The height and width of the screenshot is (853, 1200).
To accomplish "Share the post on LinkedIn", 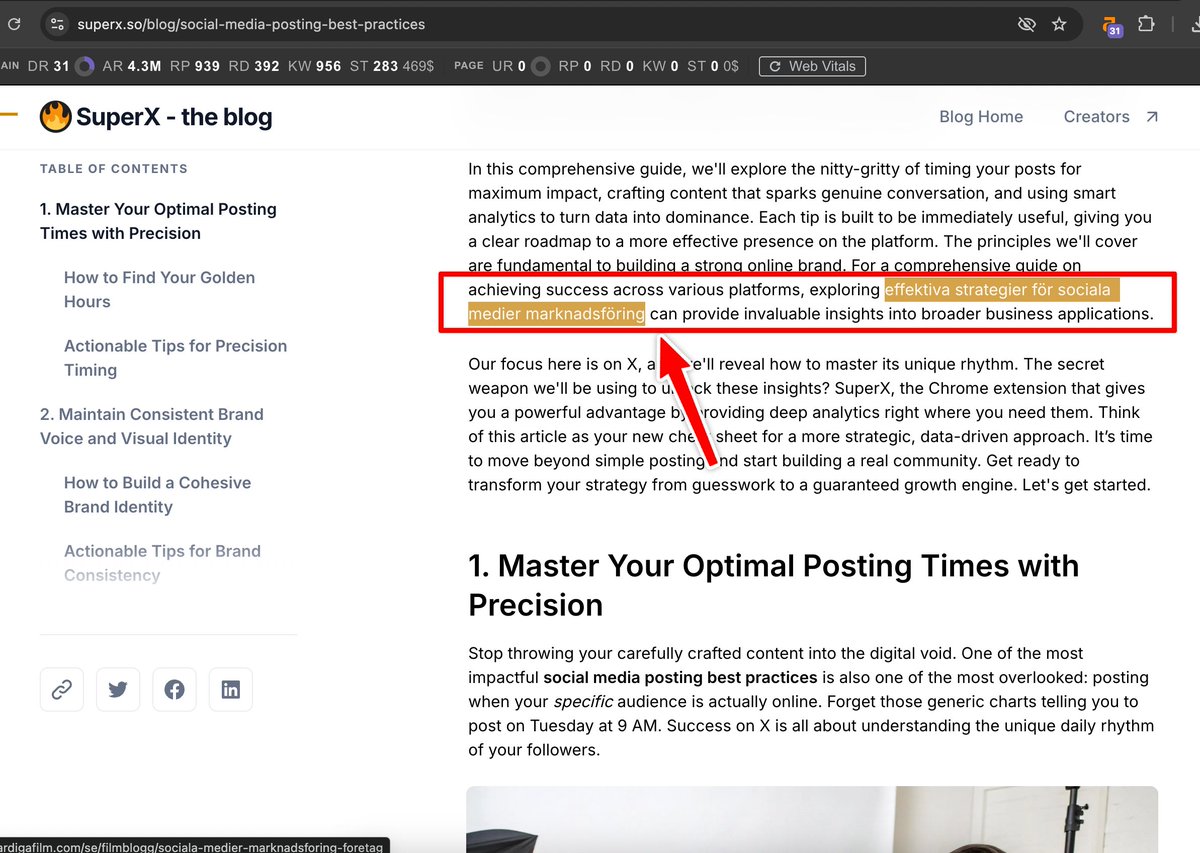I will [x=230, y=689].
